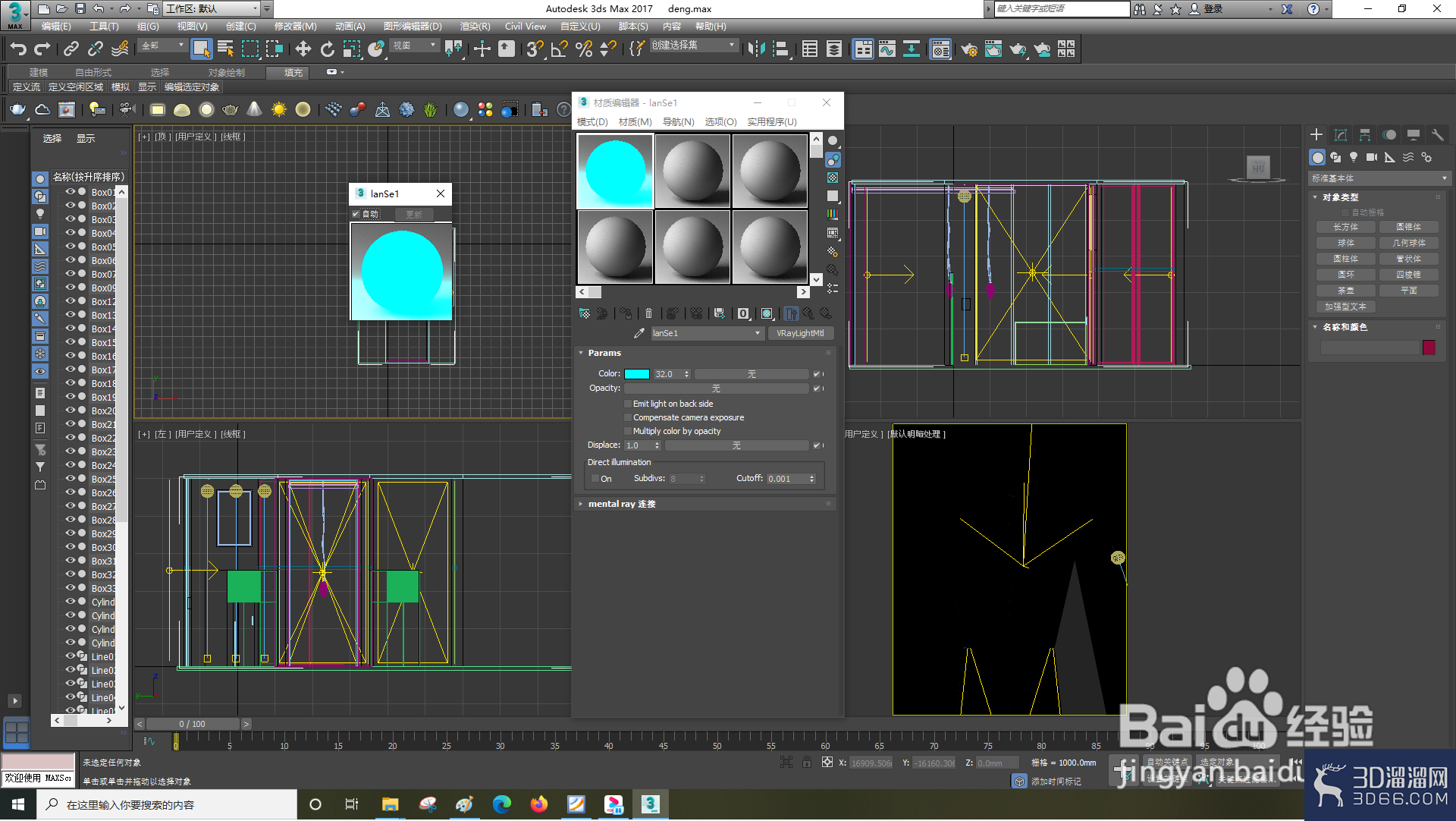Toggle the Percent Snap tool
Viewport: 1456px width, 821px height.
point(584,49)
